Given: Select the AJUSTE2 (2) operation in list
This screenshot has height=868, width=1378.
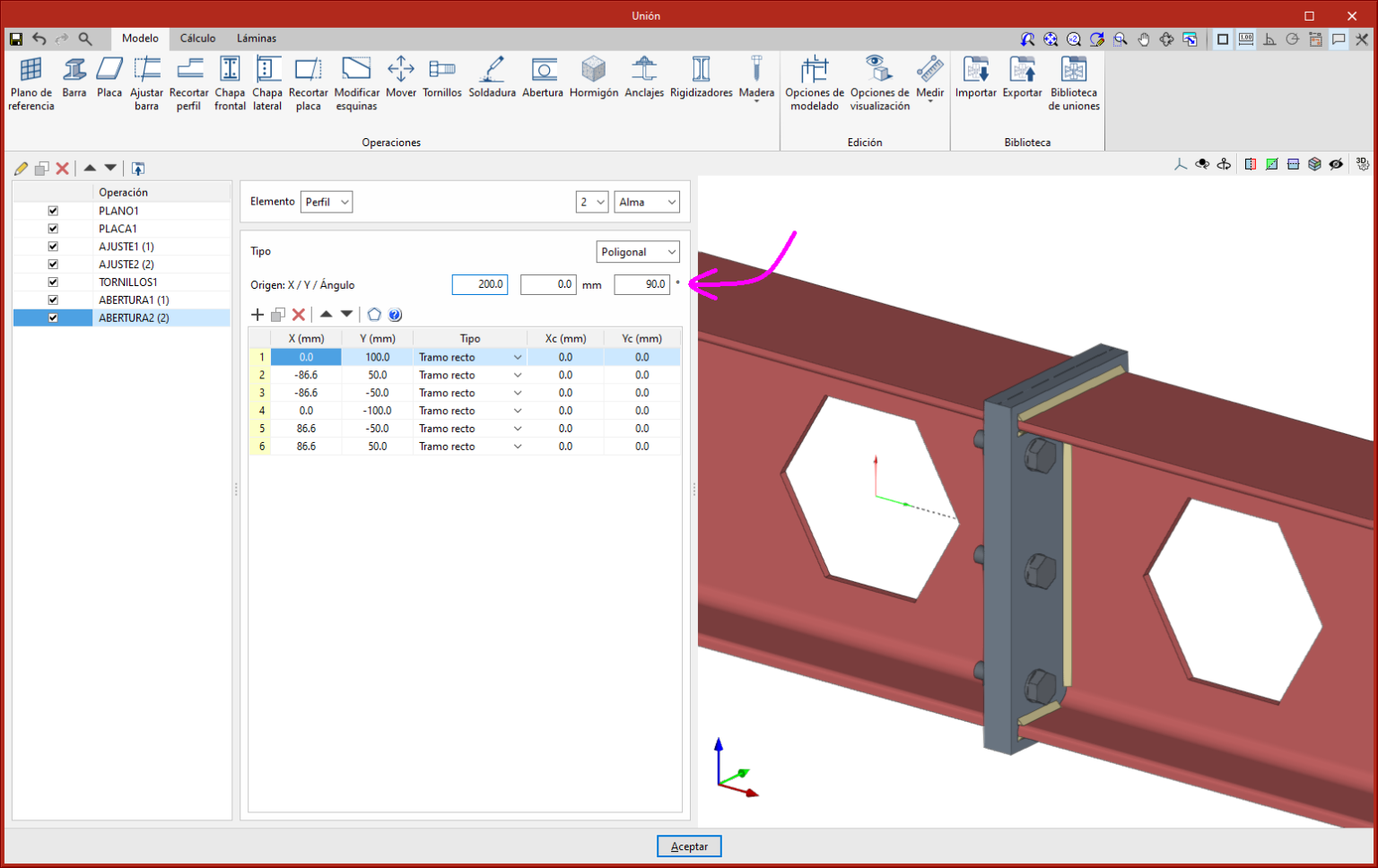Looking at the screenshot, I should pyautogui.click(x=126, y=265).
